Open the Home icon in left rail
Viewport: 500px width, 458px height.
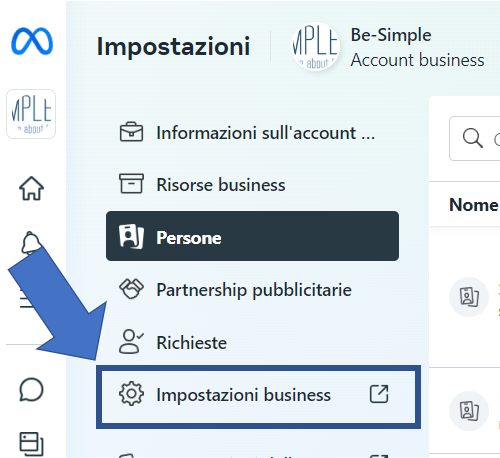31,188
